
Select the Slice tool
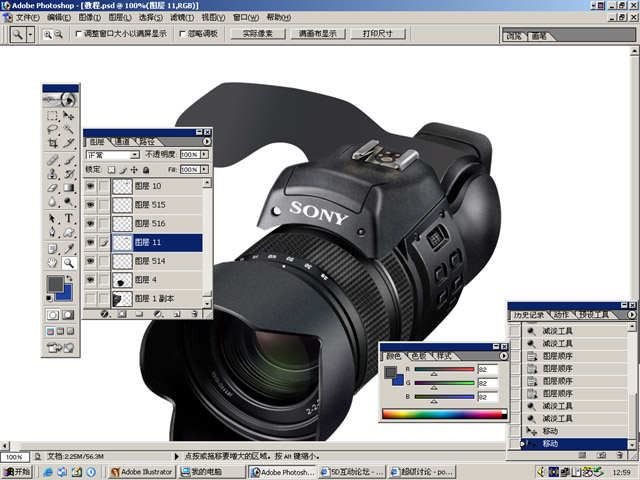click(x=69, y=143)
